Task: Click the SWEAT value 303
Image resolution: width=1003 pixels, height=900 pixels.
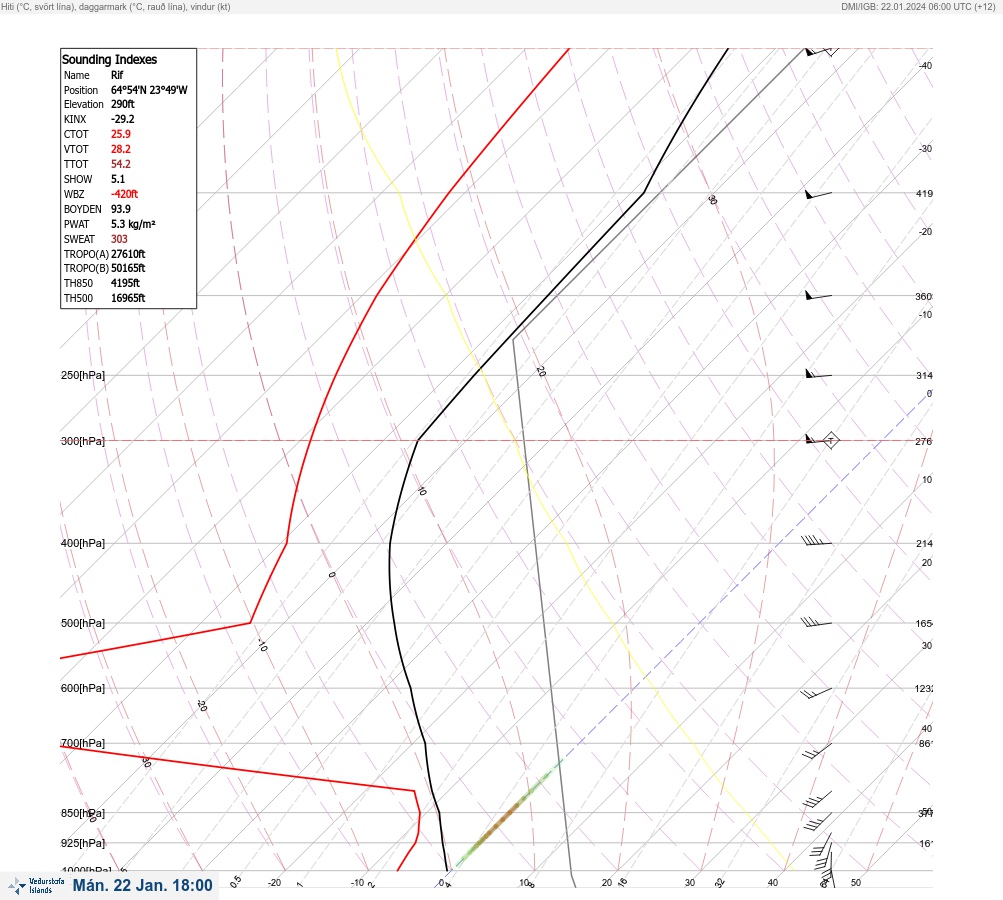Action: (x=119, y=239)
